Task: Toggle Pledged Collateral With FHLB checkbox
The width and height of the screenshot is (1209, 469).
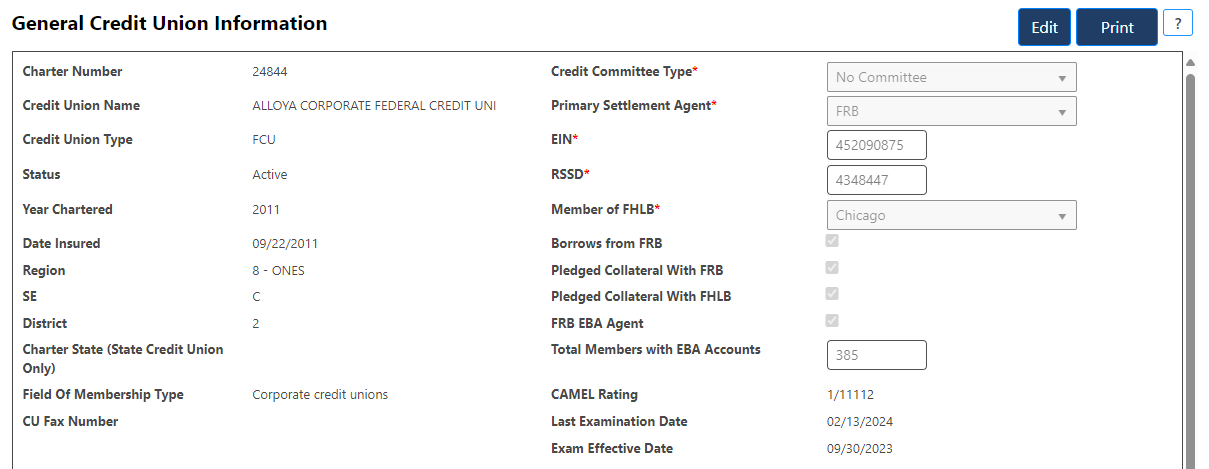Action: pos(832,294)
